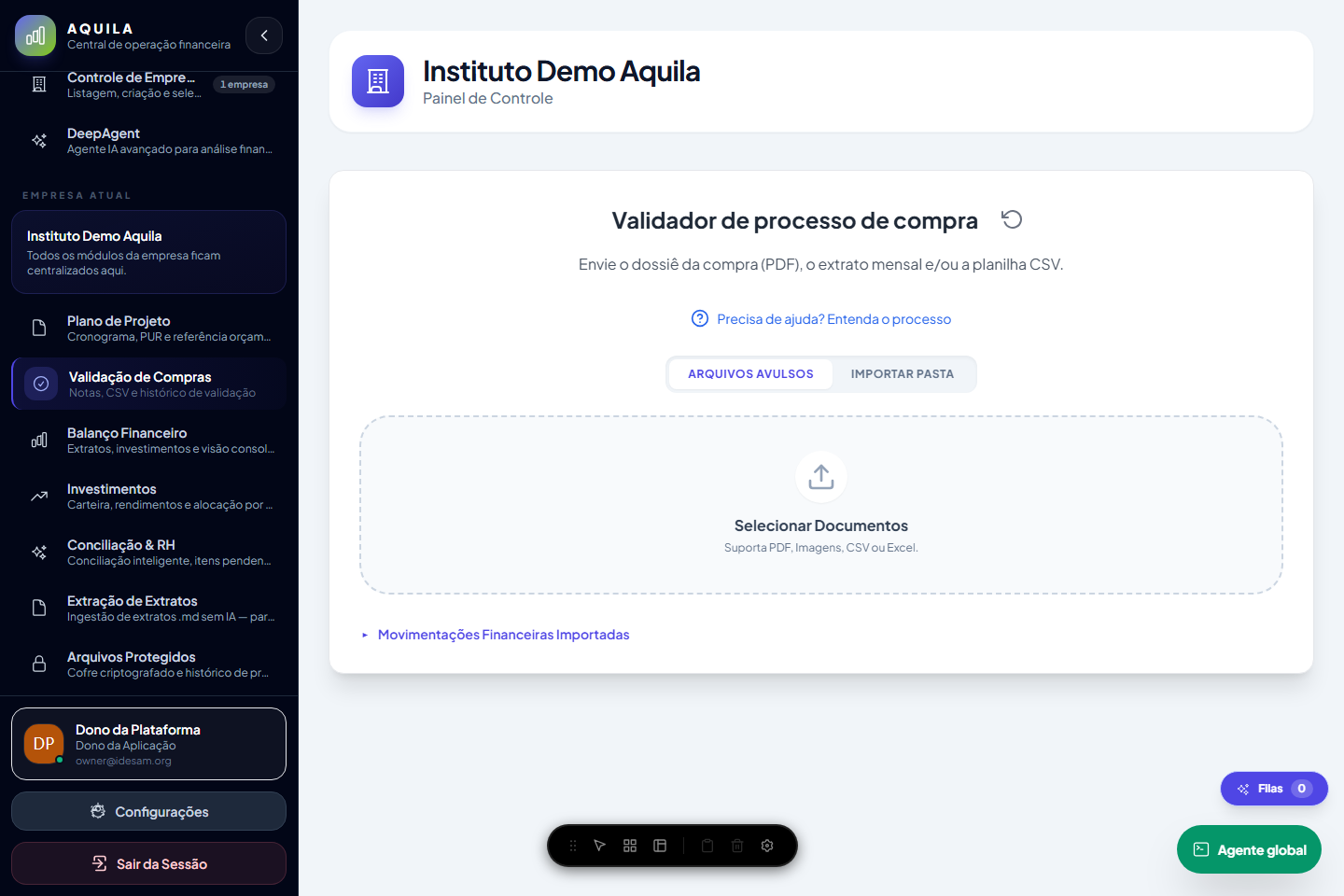Open Extração de Extratos module

(x=148, y=609)
